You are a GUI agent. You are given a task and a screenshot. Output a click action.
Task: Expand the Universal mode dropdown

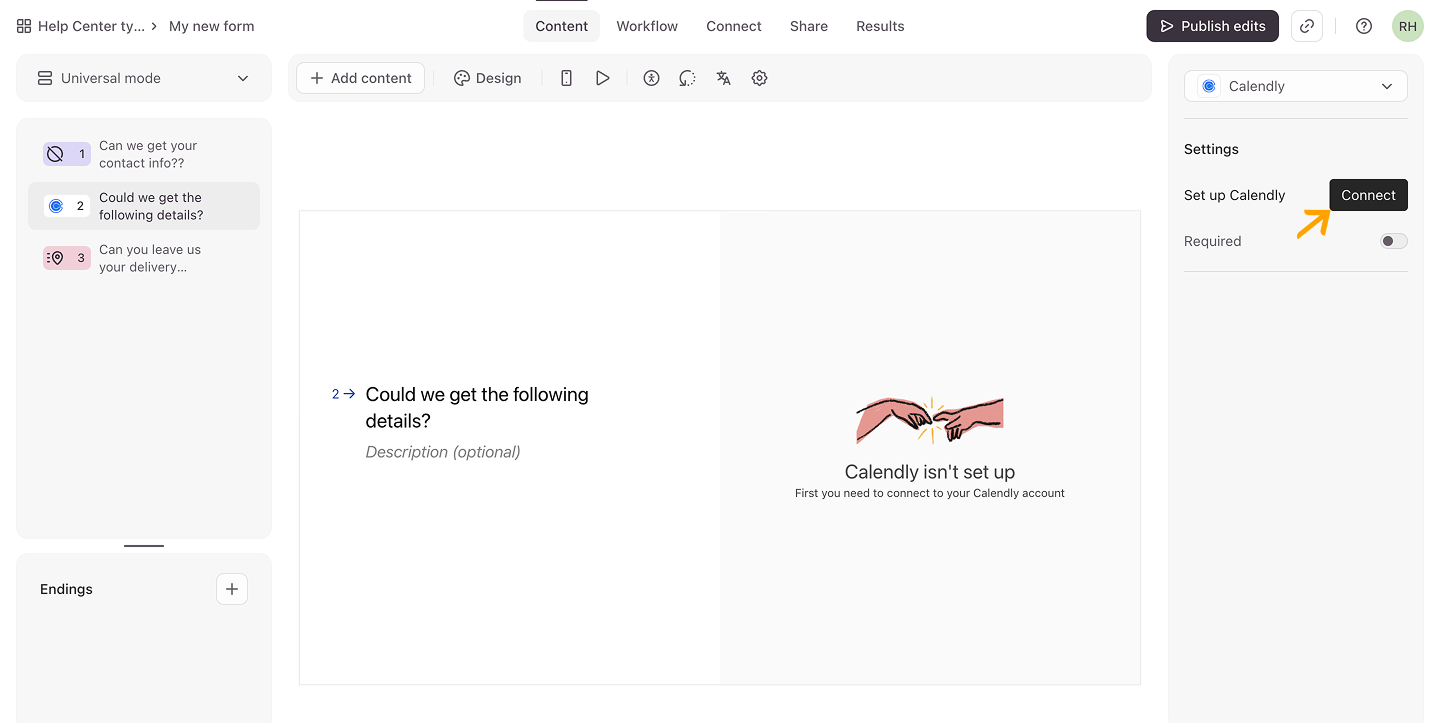click(x=144, y=78)
